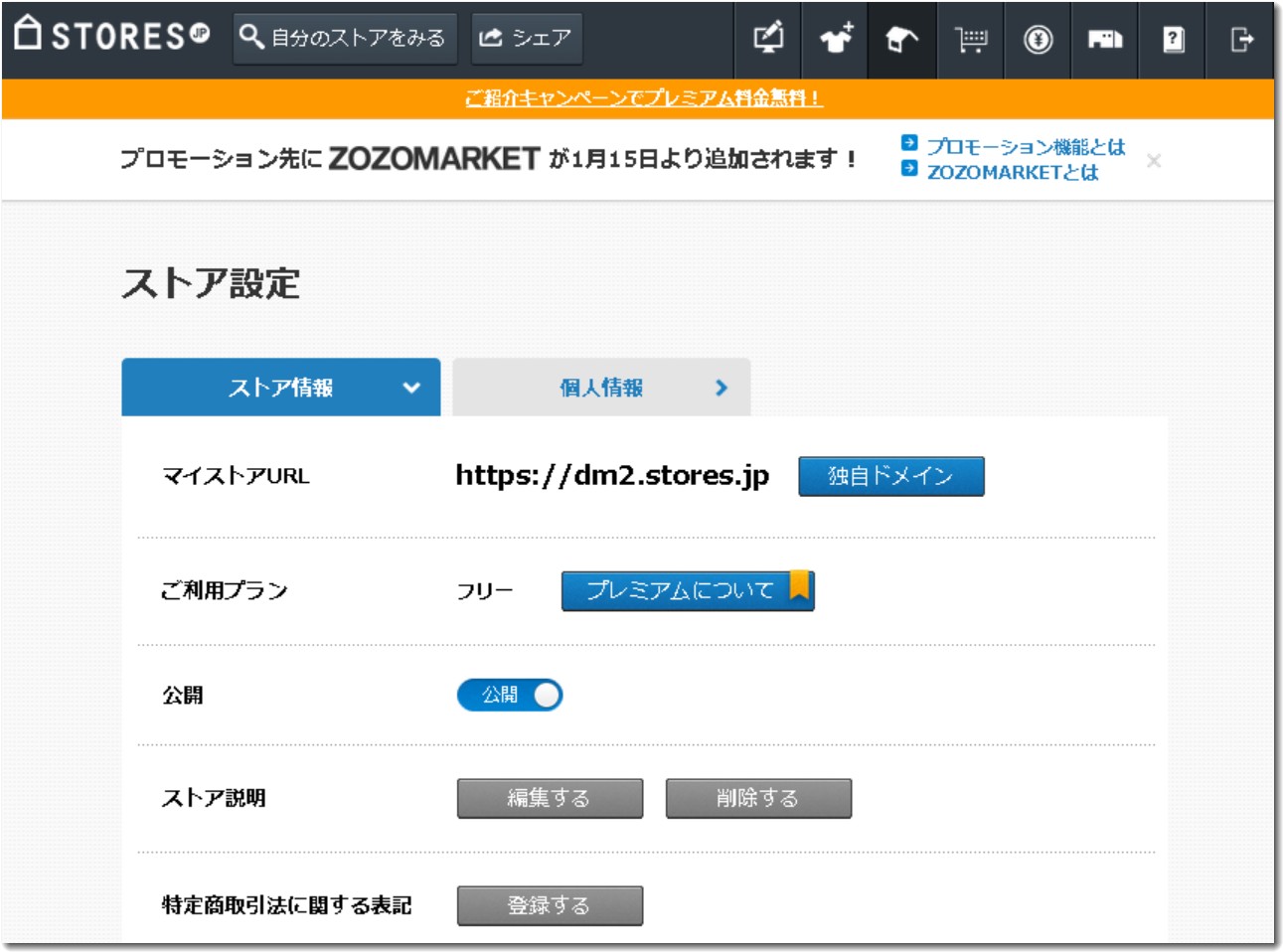Click 編集する for store description
Viewport: 1283px width, 952px height.
pyautogui.click(x=550, y=798)
